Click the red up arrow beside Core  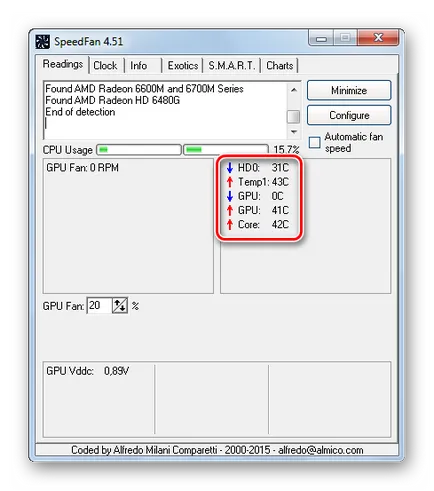(230, 224)
